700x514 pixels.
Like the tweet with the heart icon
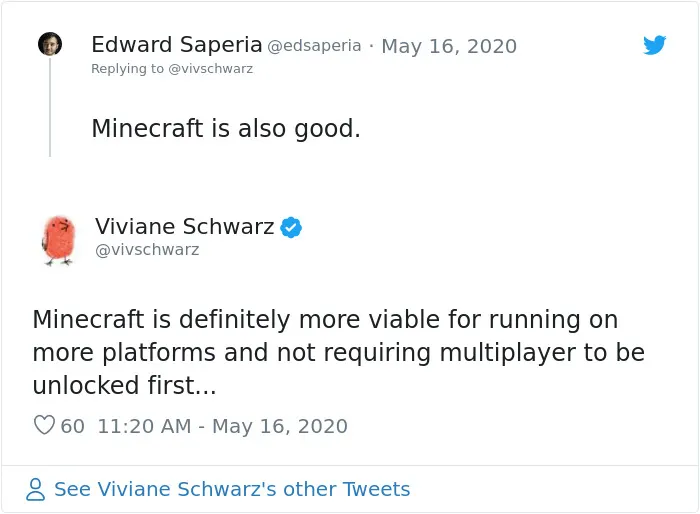click(44, 425)
